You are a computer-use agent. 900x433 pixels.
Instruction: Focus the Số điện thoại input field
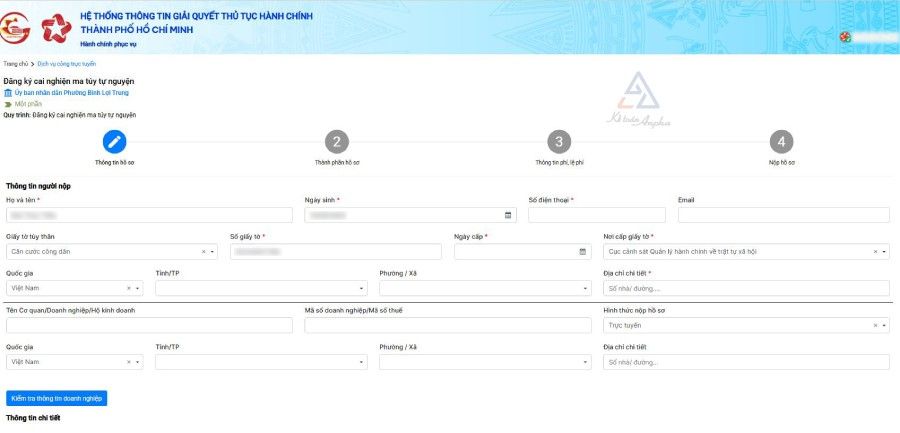coord(596,215)
